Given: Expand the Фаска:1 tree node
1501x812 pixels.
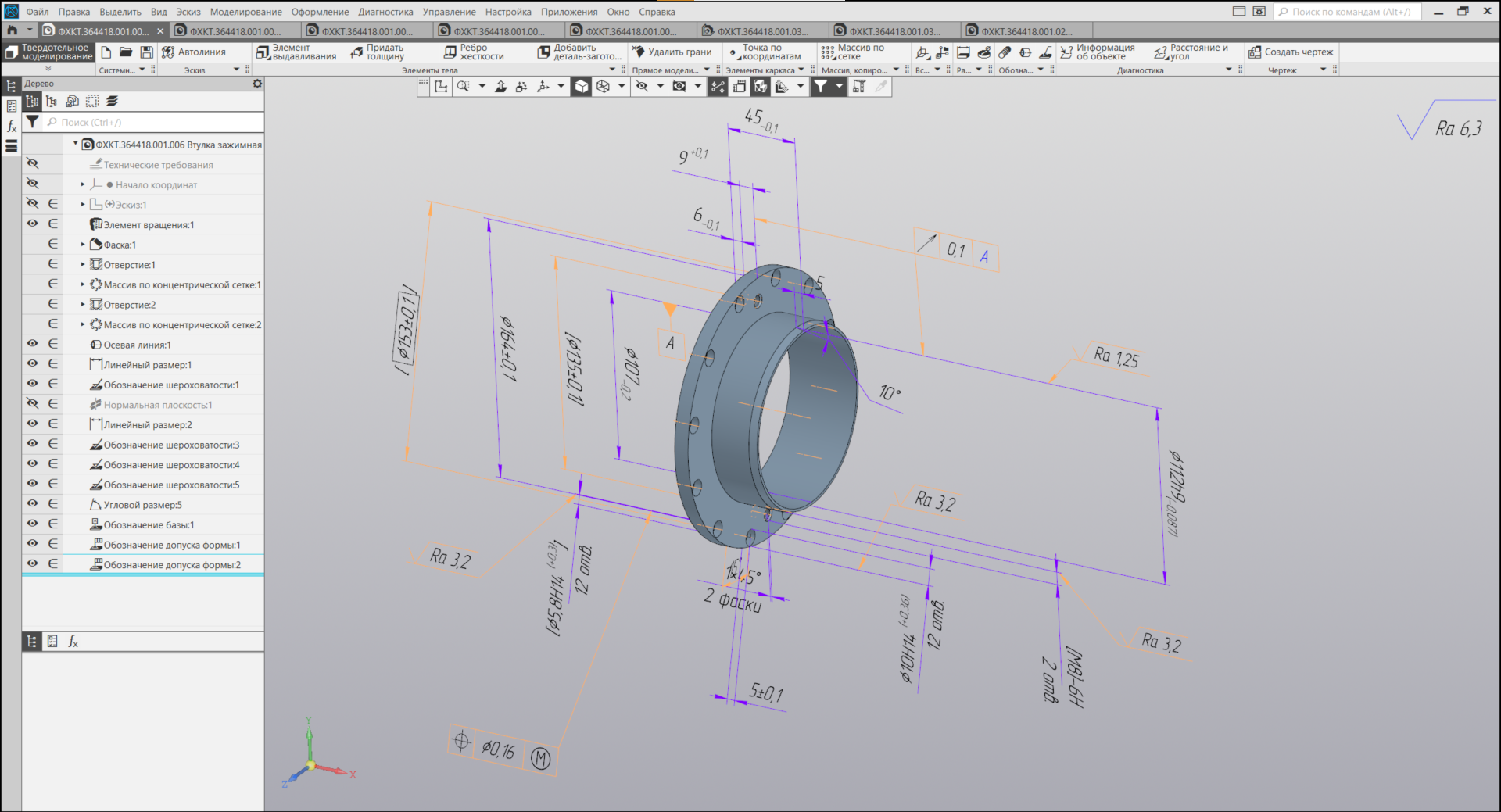Looking at the screenshot, I should coord(83,245).
